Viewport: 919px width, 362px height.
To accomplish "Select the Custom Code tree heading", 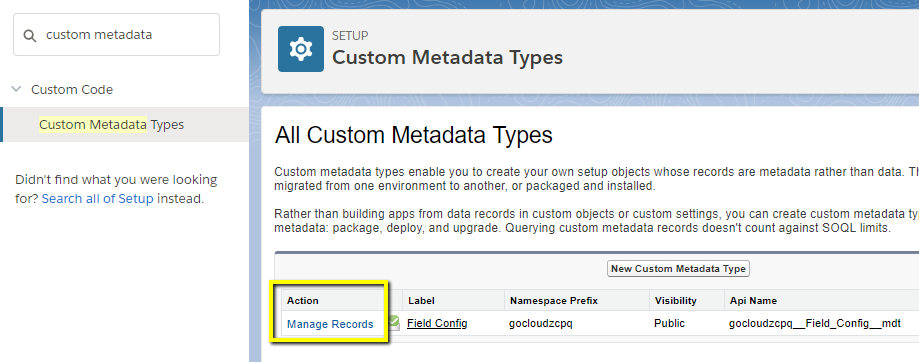I will pyautogui.click(x=72, y=90).
